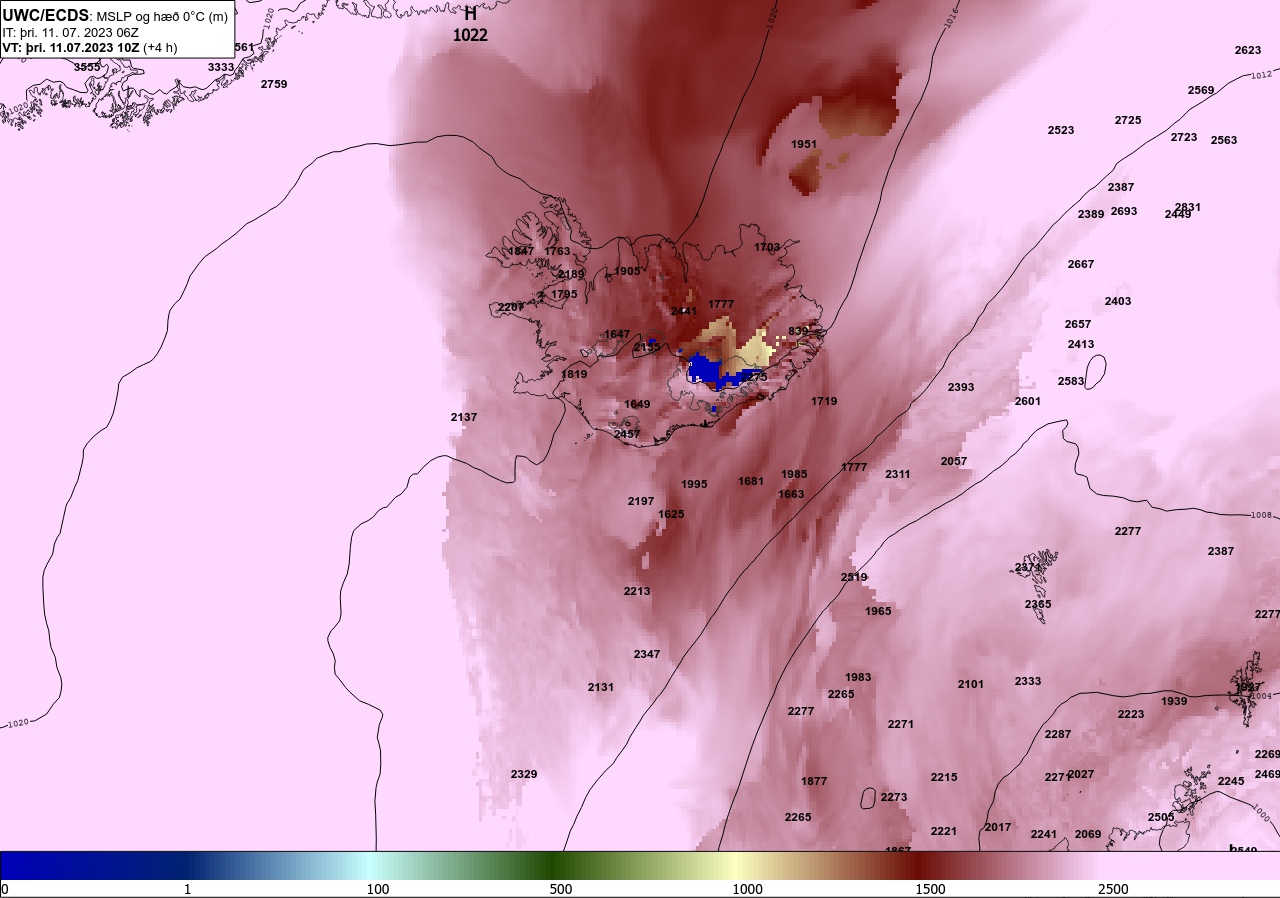Click the value 2069
Image resolution: width=1280 pixels, height=898 pixels.
tap(1088, 834)
